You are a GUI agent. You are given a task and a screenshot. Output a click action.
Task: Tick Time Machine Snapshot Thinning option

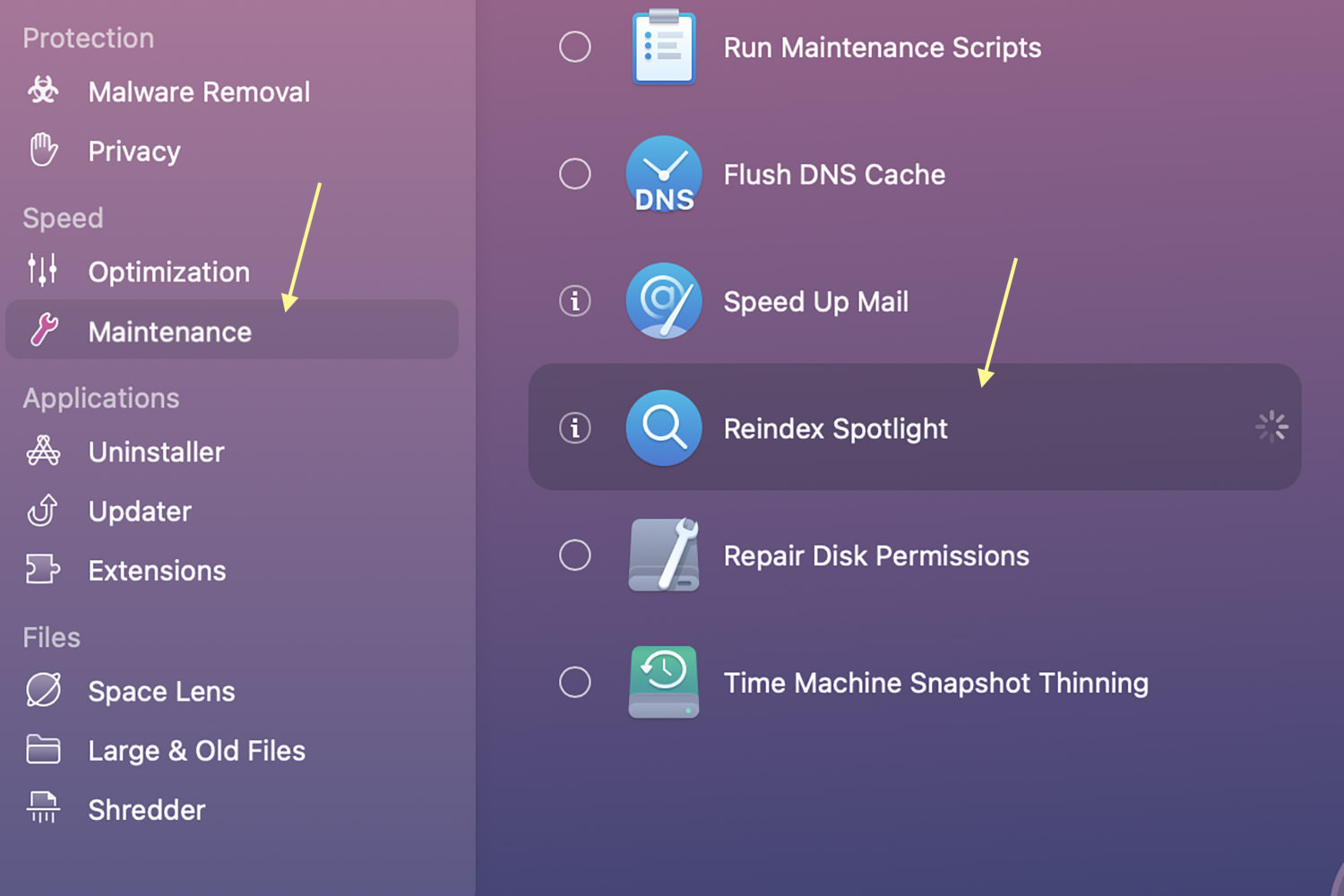coord(575,683)
